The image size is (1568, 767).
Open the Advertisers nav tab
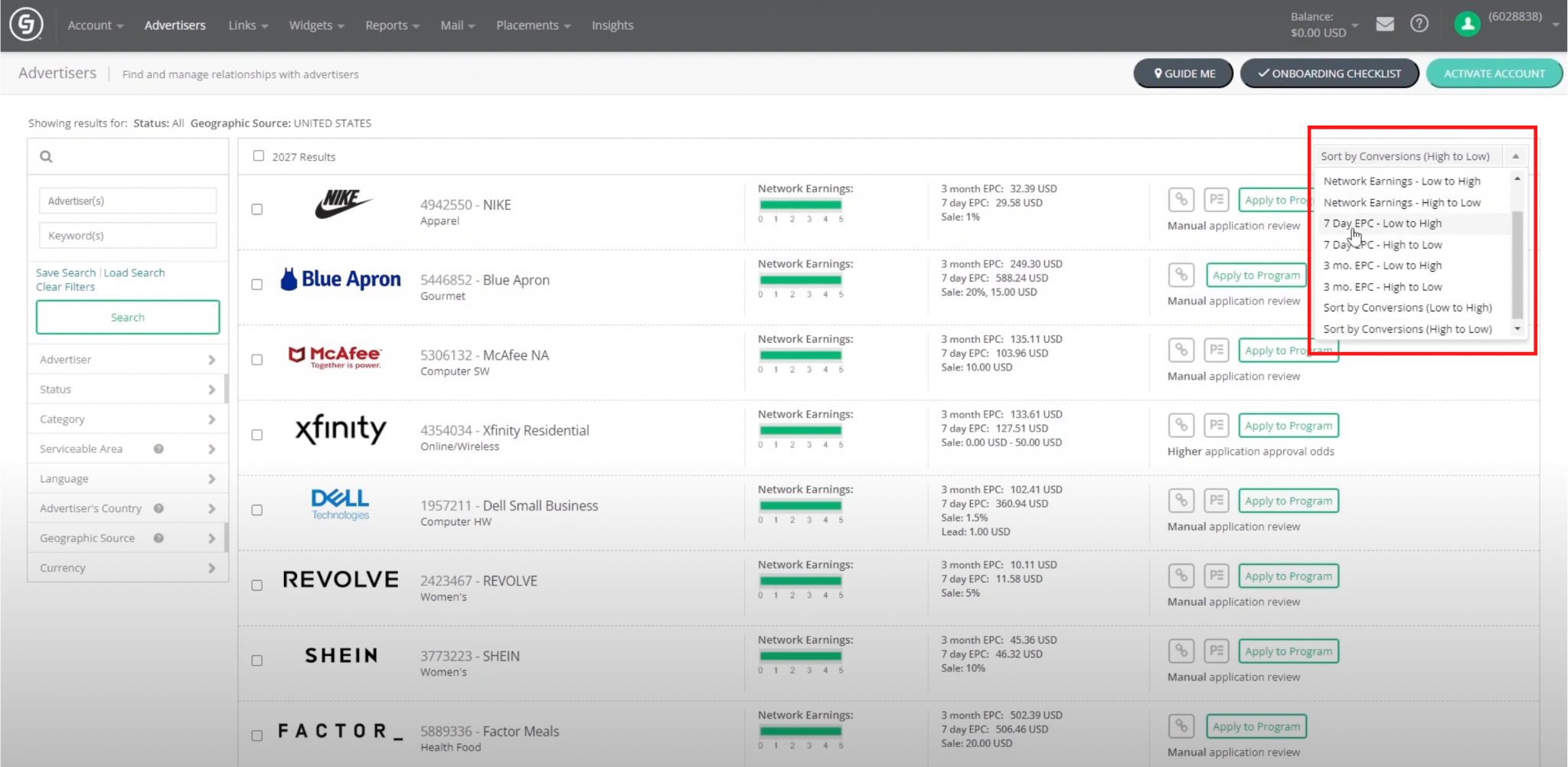[x=175, y=25]
